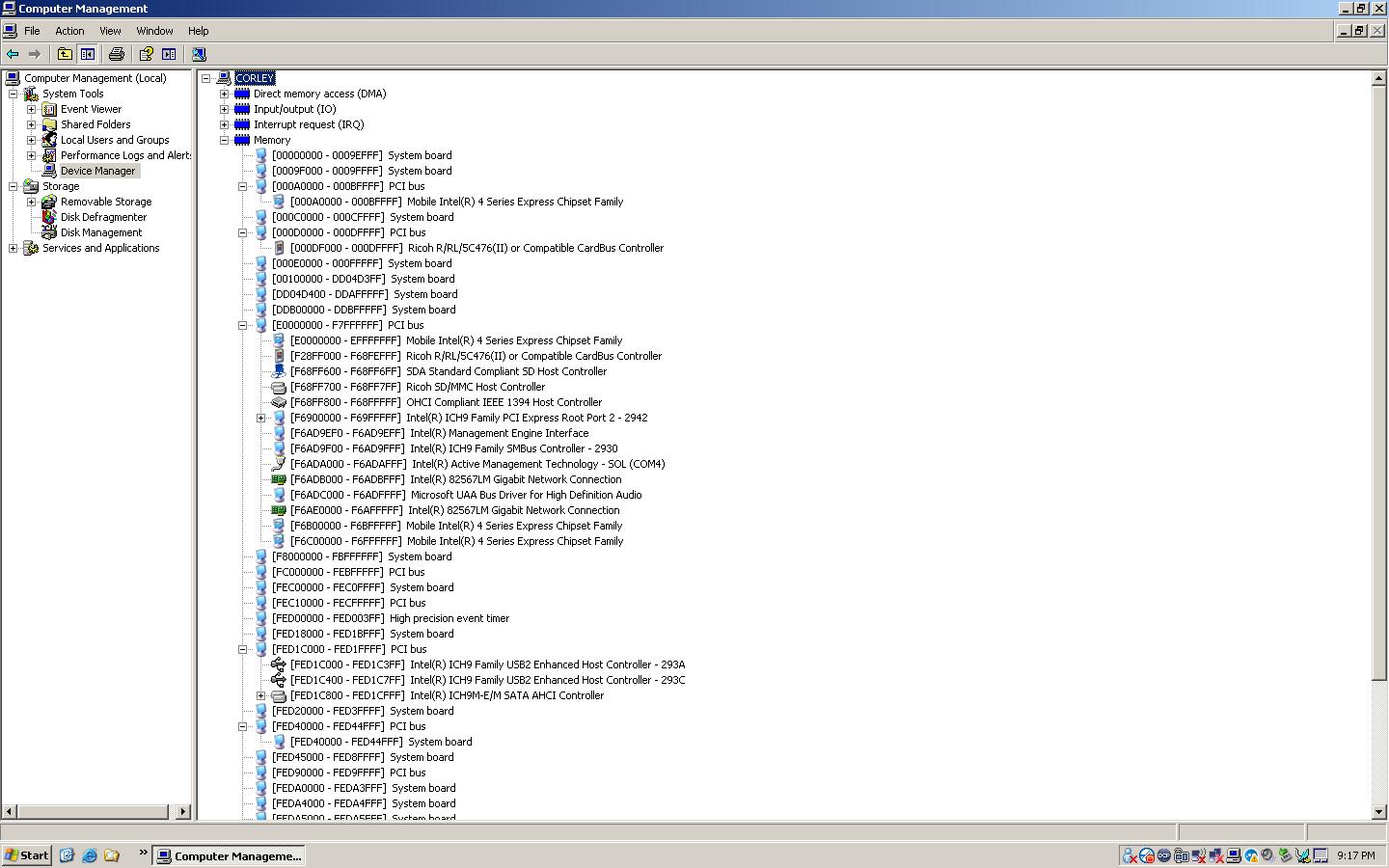Select Computer Management (Local) root node
The height and width of the screenshot is (868, 1389).
pos(95,78)
